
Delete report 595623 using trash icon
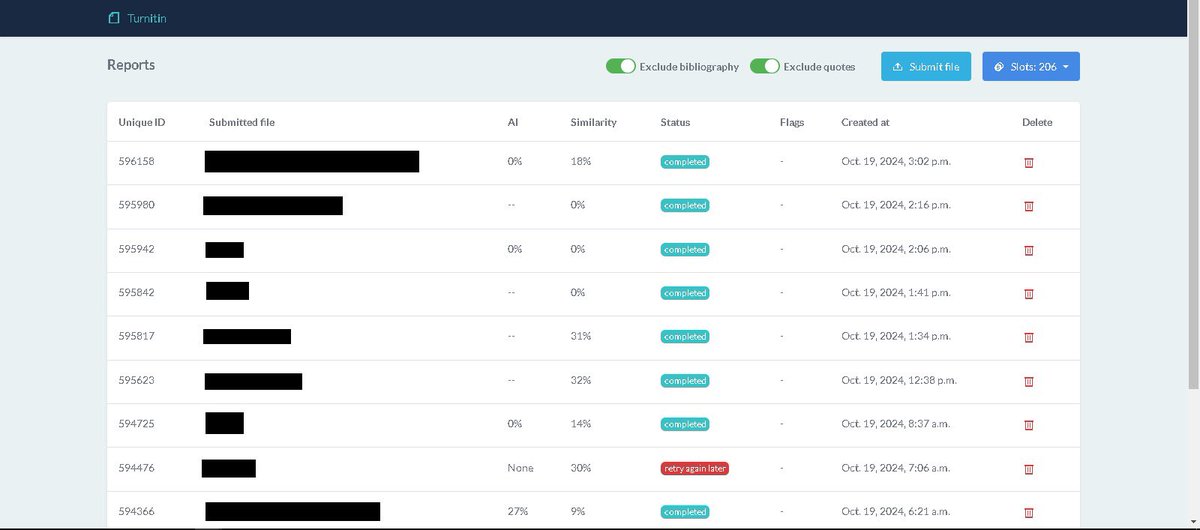[x=1029, y=381]
